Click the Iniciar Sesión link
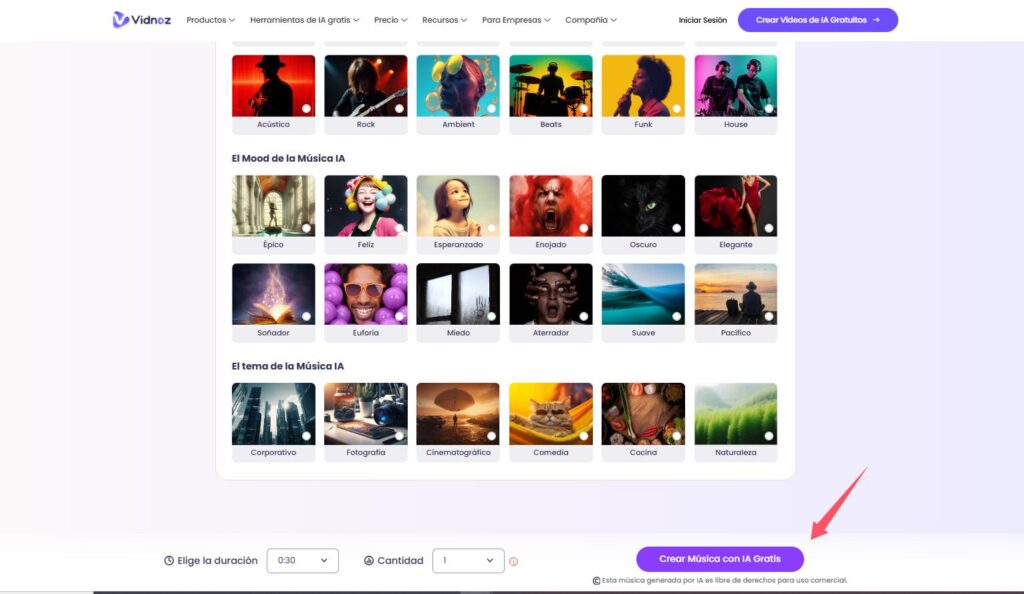Image resolution: width=1024 pixels, height=594 pixels. [x=702, y=20]
